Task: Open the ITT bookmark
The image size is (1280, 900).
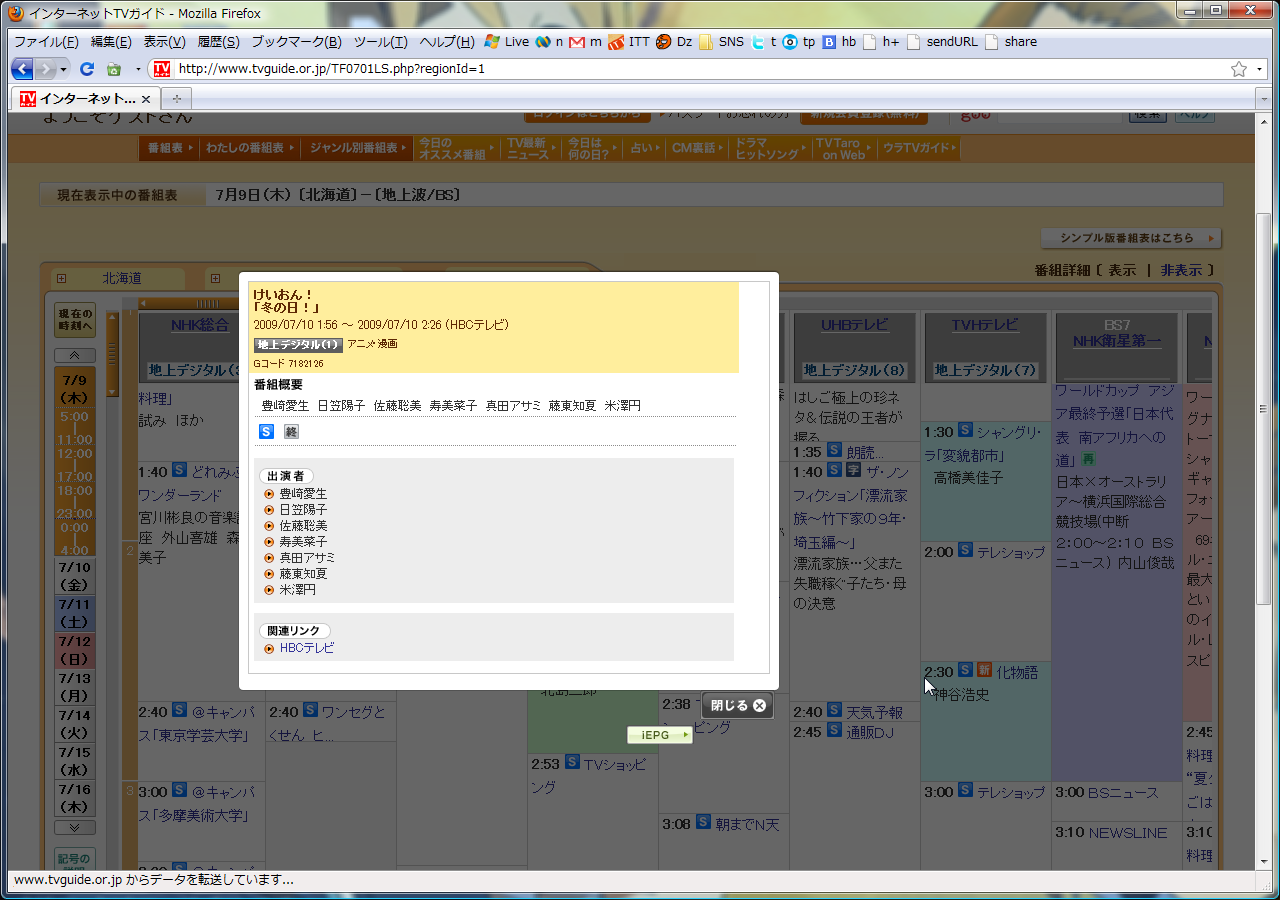Action: [x=629, y=42]
